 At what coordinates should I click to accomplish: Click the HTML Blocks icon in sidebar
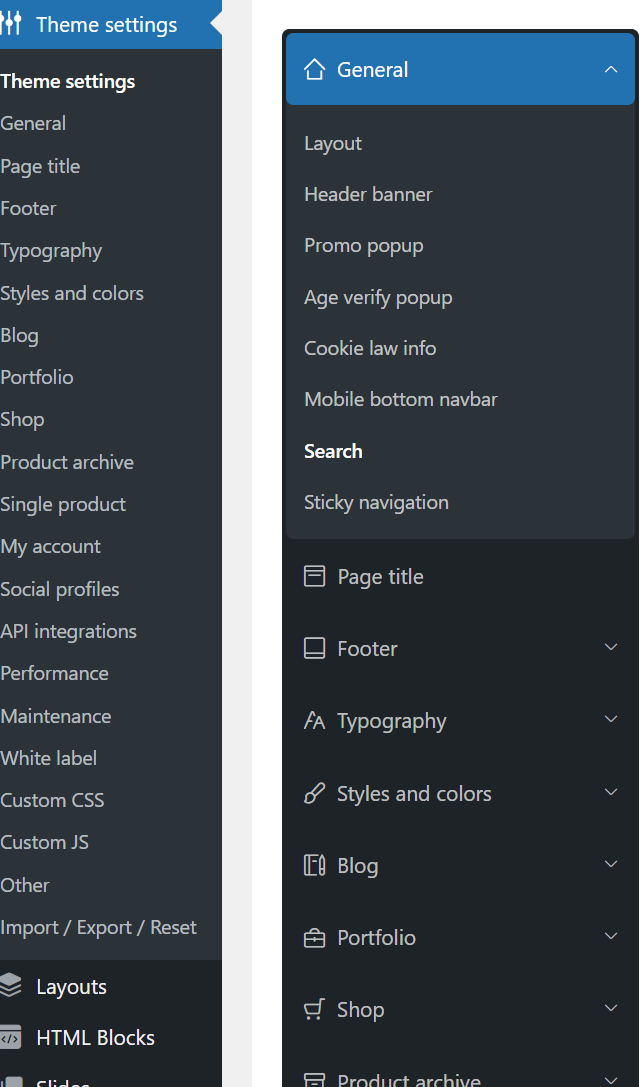11,1038
